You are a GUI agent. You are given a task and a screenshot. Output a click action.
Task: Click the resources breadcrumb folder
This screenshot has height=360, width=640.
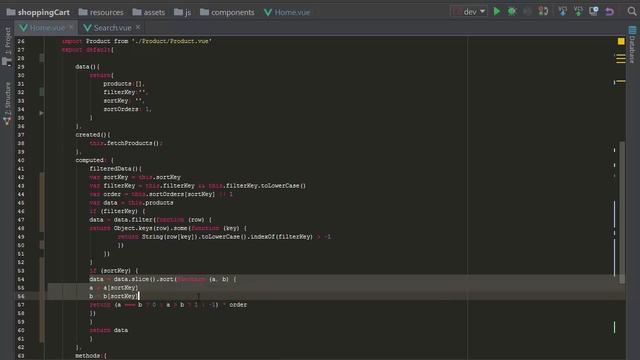pos(101,12)
